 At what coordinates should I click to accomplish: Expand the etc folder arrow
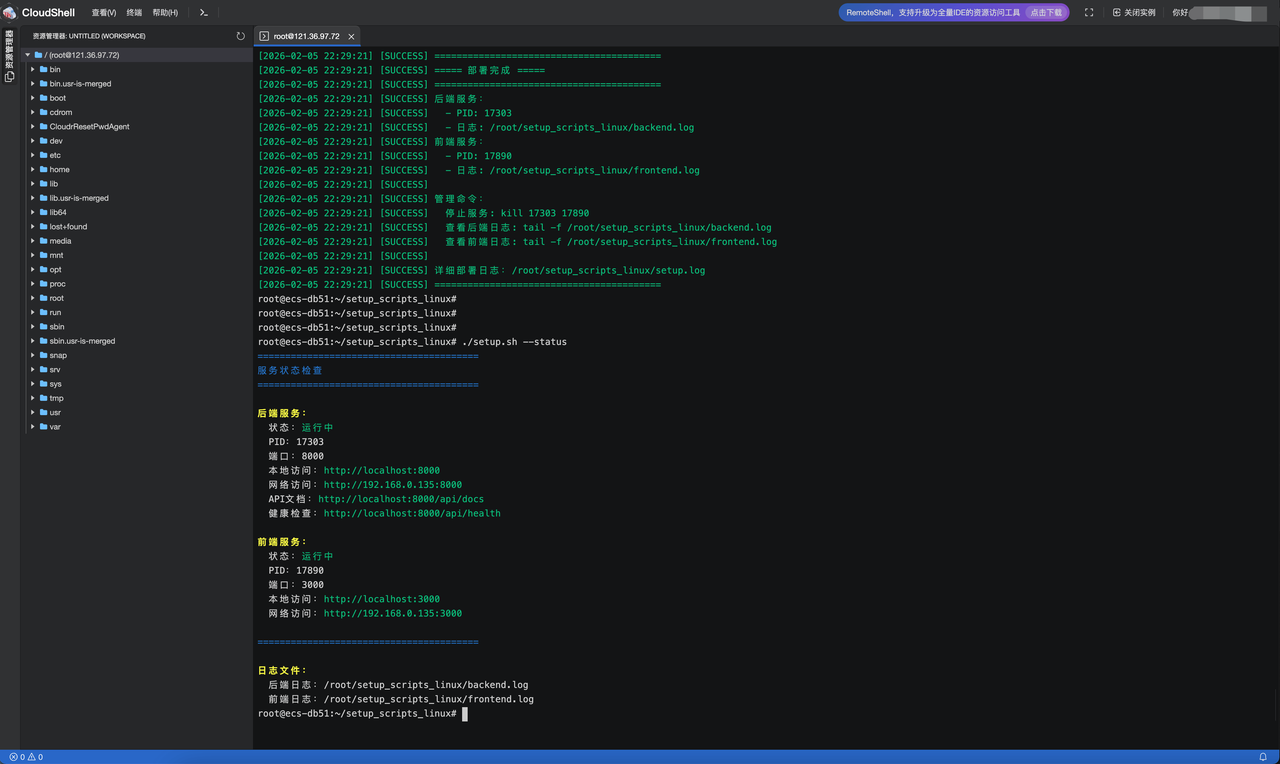[x=33, y=155]
